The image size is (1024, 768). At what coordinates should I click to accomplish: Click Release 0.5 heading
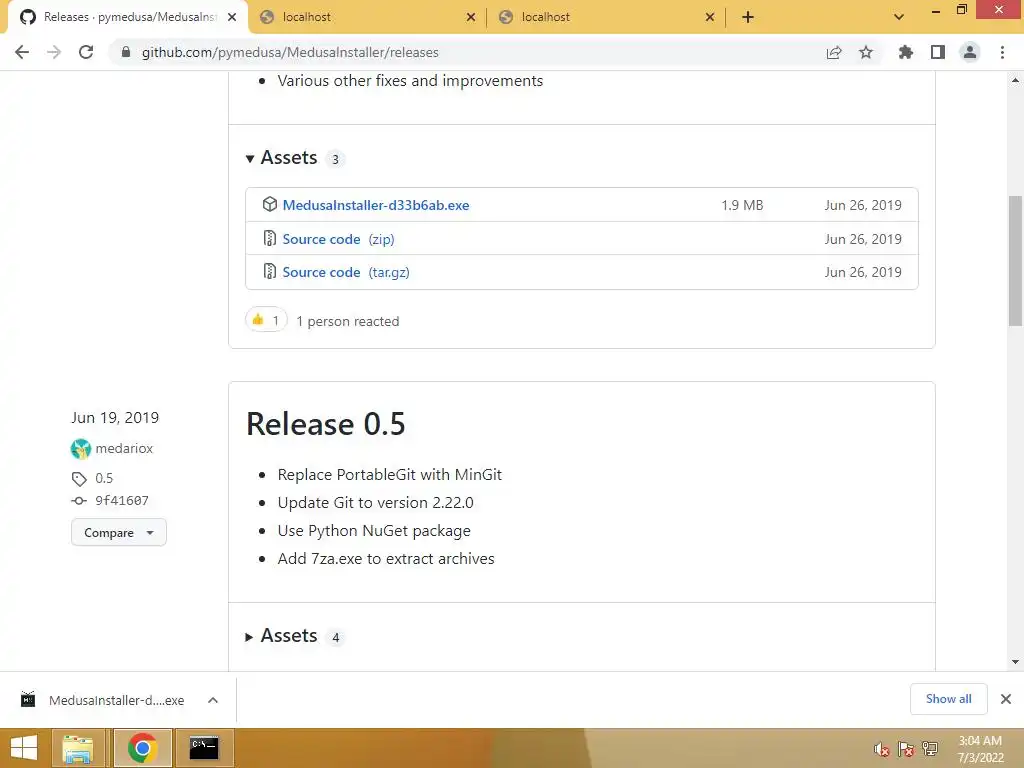[x=325, y=424]
